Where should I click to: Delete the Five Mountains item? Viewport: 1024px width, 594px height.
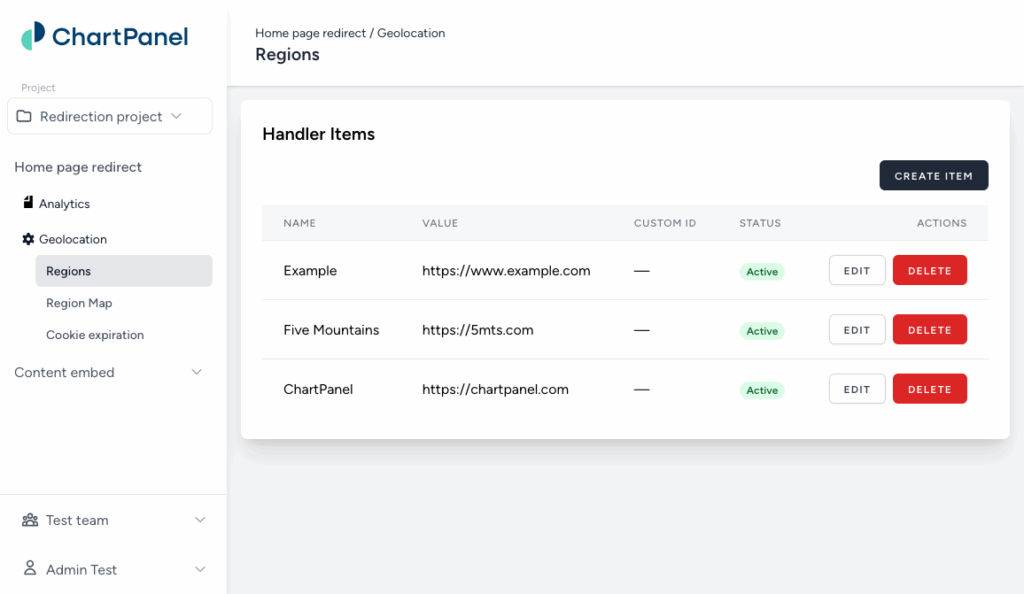(x=929, y=330)
